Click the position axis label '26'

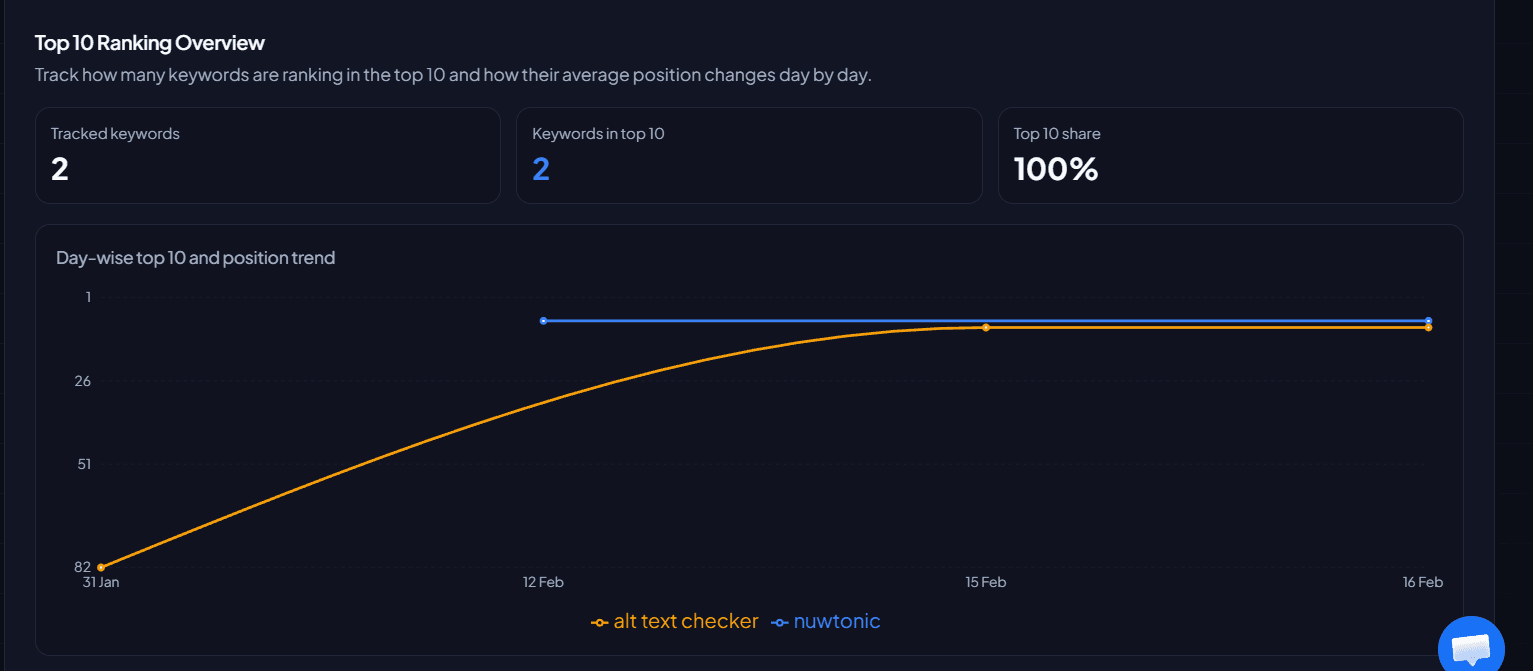pos(82,380)
